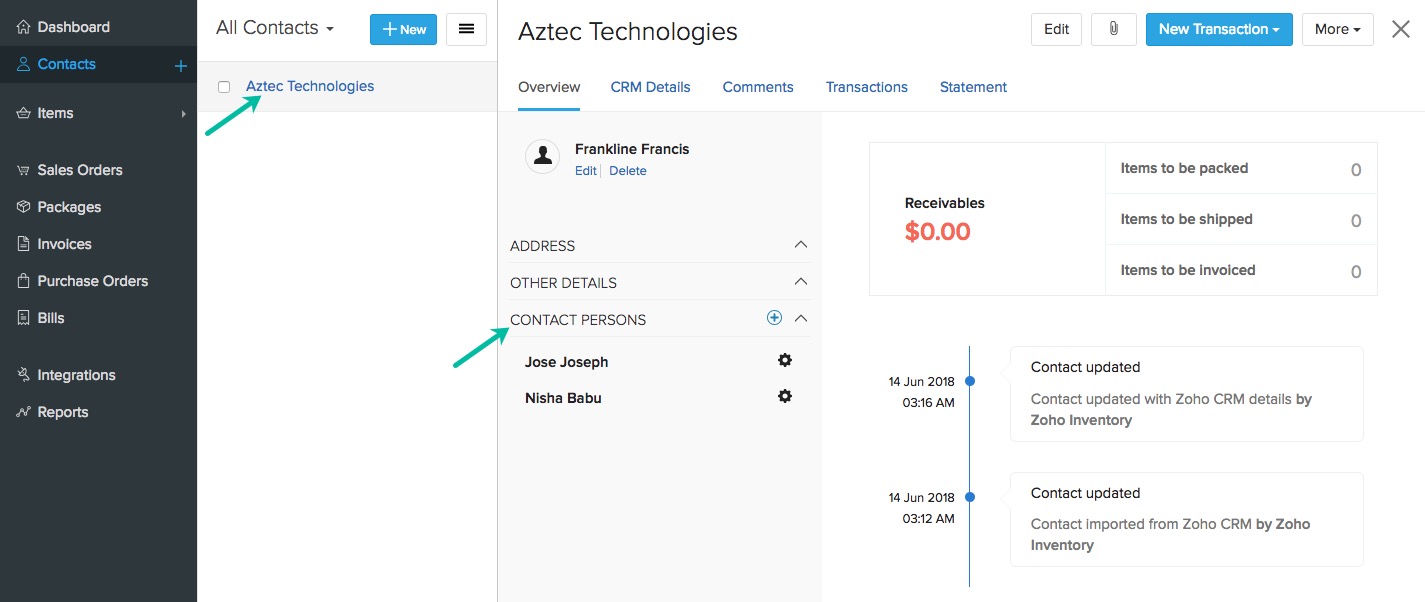Tick the Aztec Technologies checkbox
1425x602 pixels.
click(224, 87)
